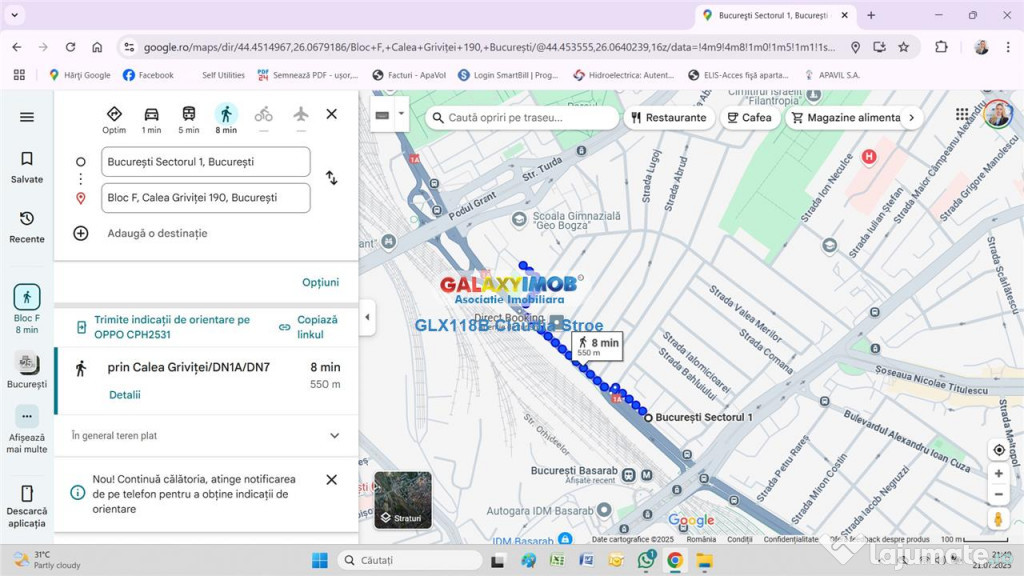This screenshot has height=576, width=1024.
Task: Click Adaugă o destinație
Action: 157,233
